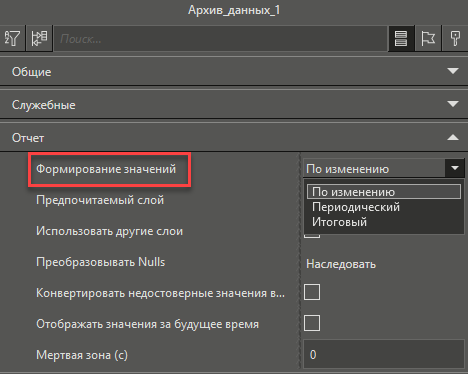Toggle Отображать значения за будущее время checkbox

pos(312,323)
